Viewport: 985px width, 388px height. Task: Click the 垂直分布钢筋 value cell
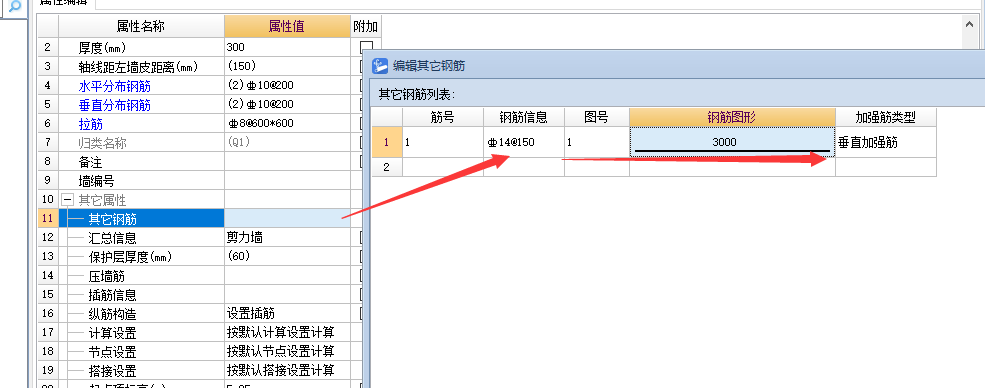[287, 104]
